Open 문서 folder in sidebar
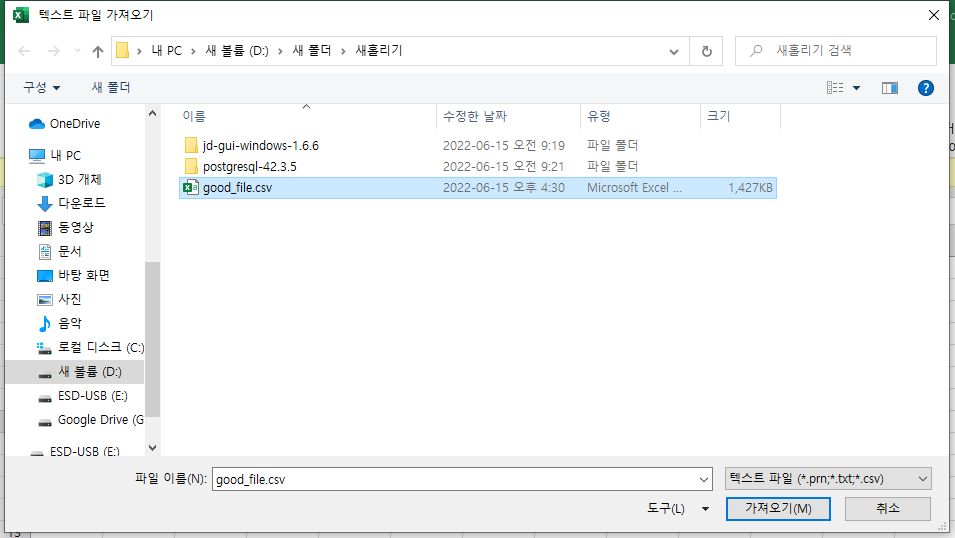This screenshot has width=955, height=538. pyautogui.click(x=59, y=251)
